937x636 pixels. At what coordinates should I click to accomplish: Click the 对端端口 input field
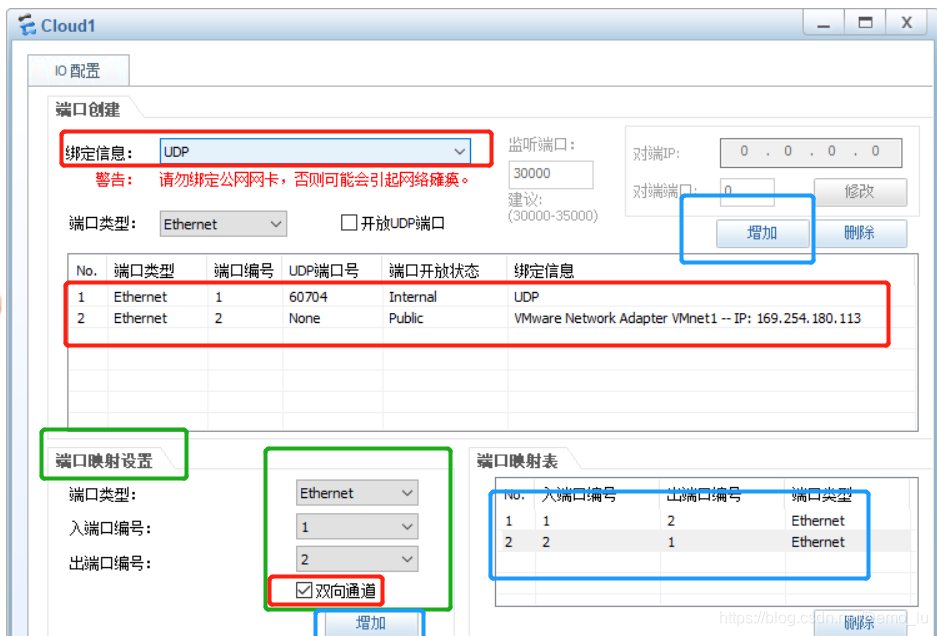747,191
